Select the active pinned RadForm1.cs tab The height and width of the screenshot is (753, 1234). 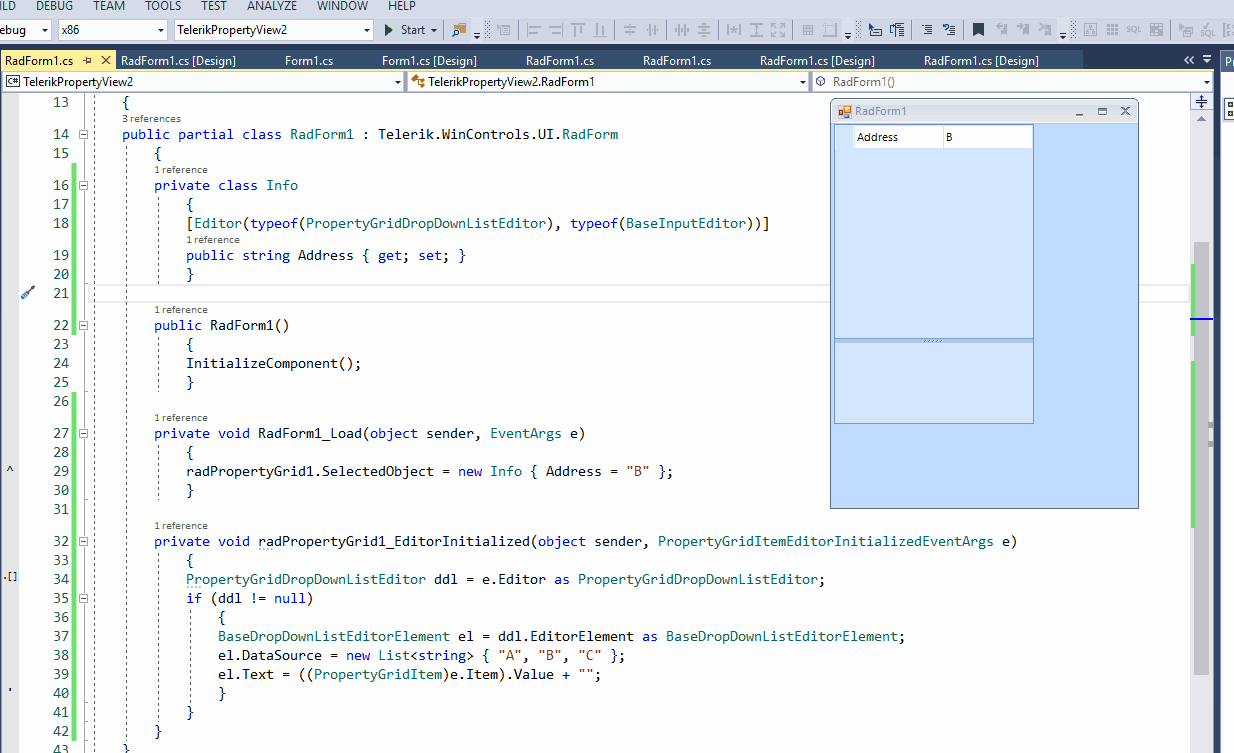pyautogui.click(x=39, y=61)
